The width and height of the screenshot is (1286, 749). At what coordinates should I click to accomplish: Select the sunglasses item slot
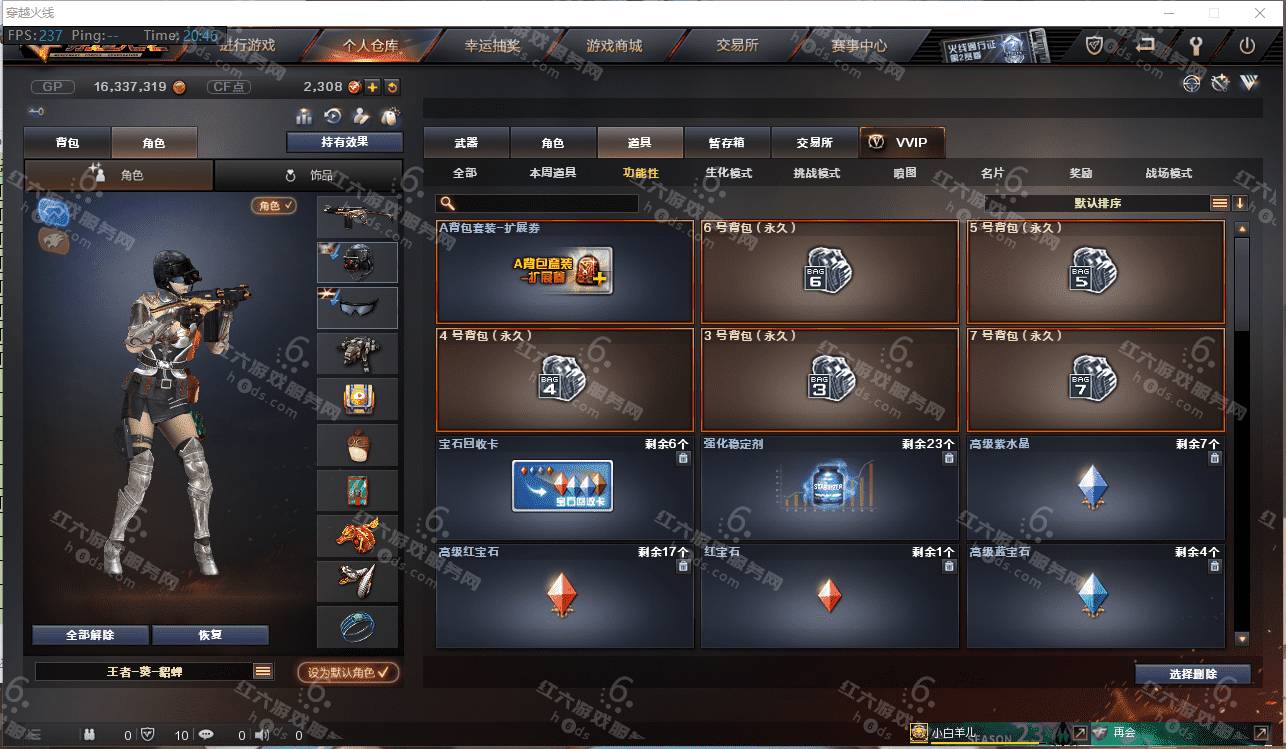pyautogui.click(x=357, y=308)
